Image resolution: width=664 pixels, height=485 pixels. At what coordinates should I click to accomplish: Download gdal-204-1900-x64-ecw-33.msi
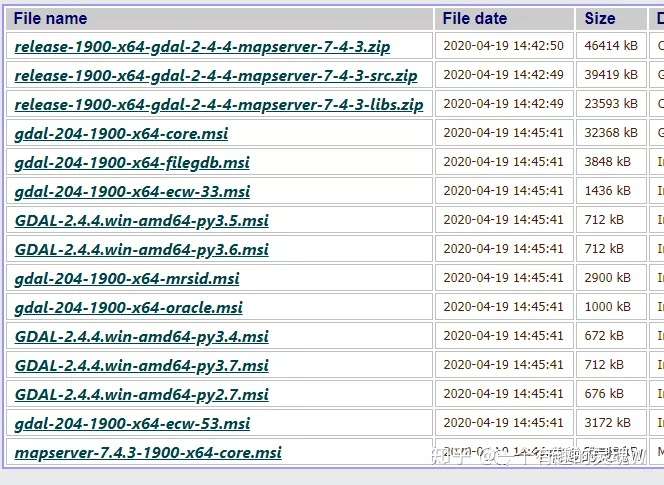[132, 192]
